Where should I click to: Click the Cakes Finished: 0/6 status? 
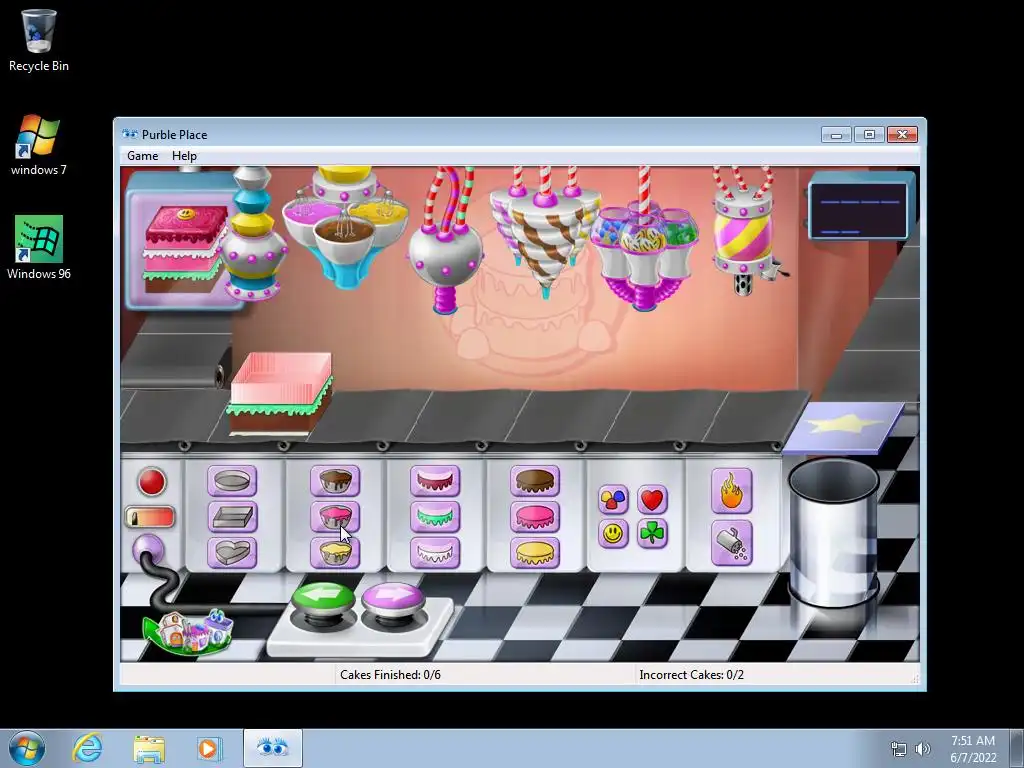390,675
